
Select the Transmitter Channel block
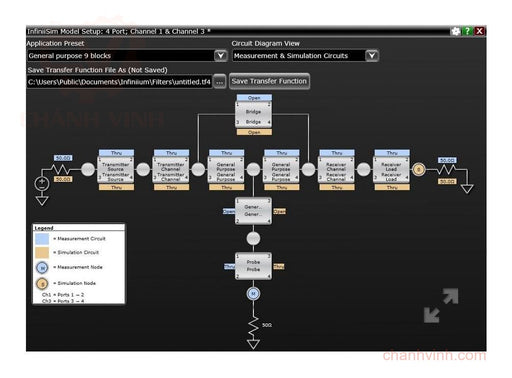click(x=171, y=170)
